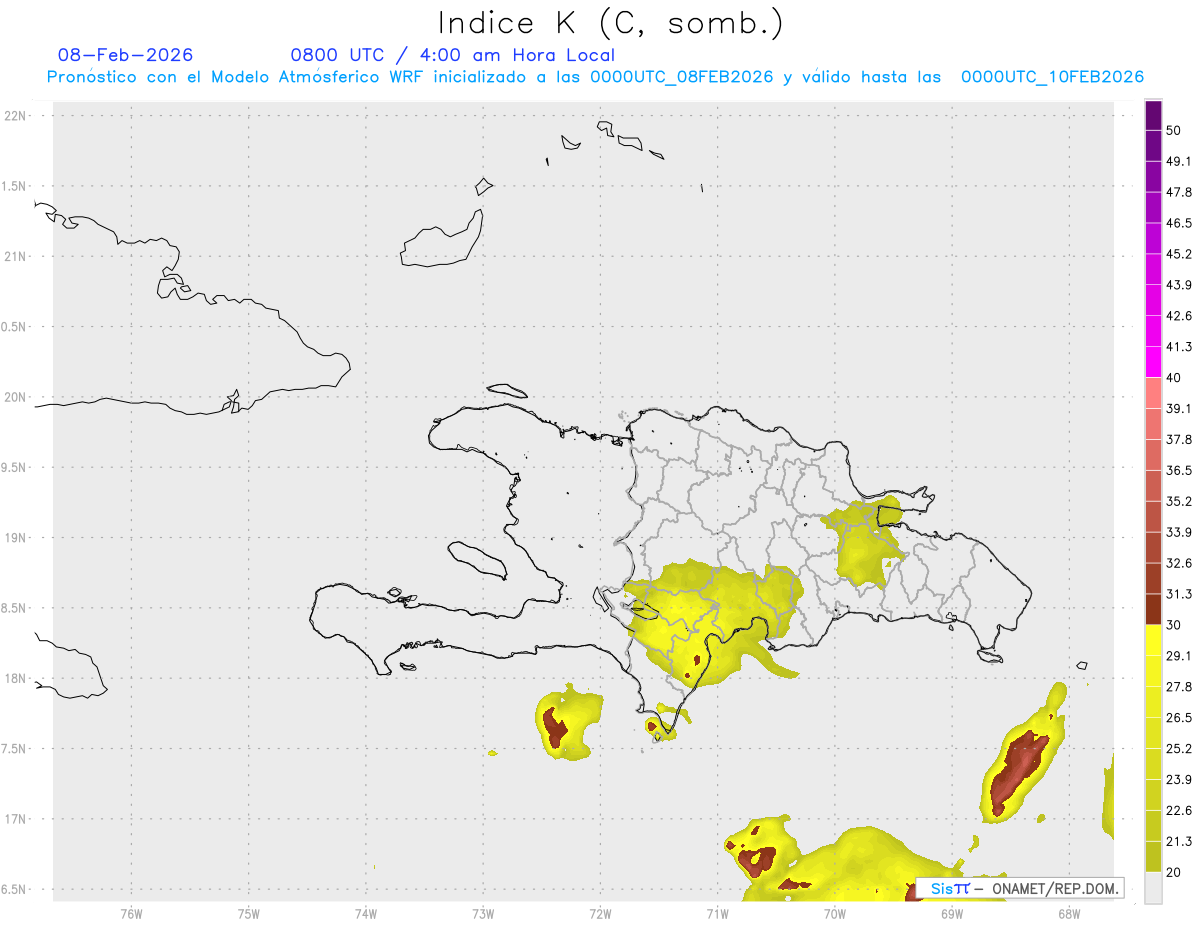Screen dimensions: 1200x927
Task: Click the color scale value 42.6
Action: 1179,316
